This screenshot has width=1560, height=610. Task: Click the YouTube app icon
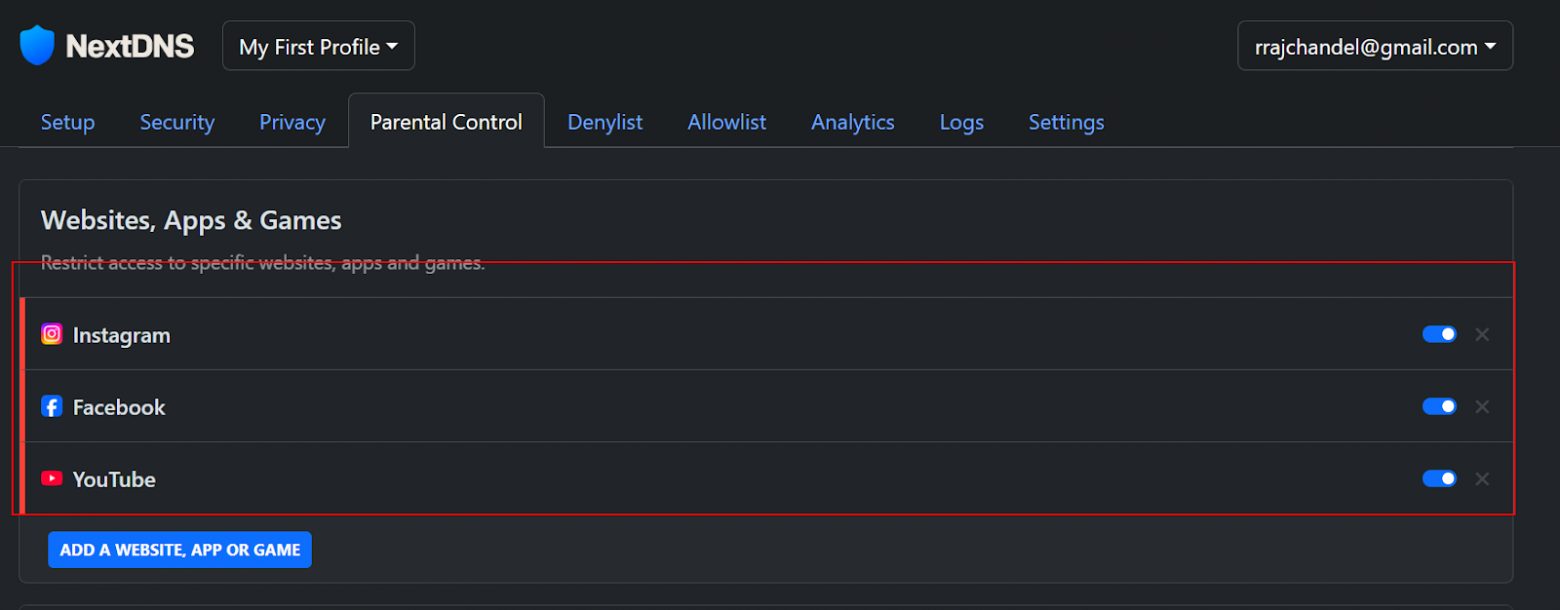point(52,479)
